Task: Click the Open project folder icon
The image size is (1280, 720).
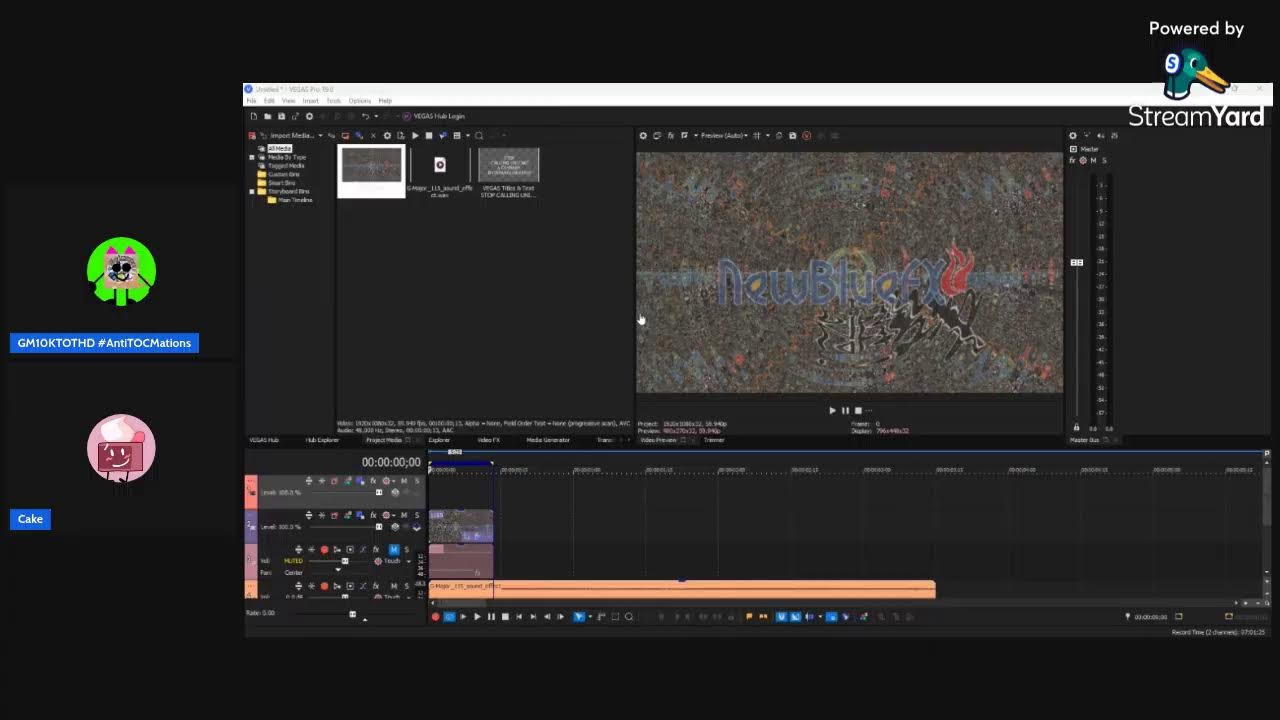Action: [267, 116]
